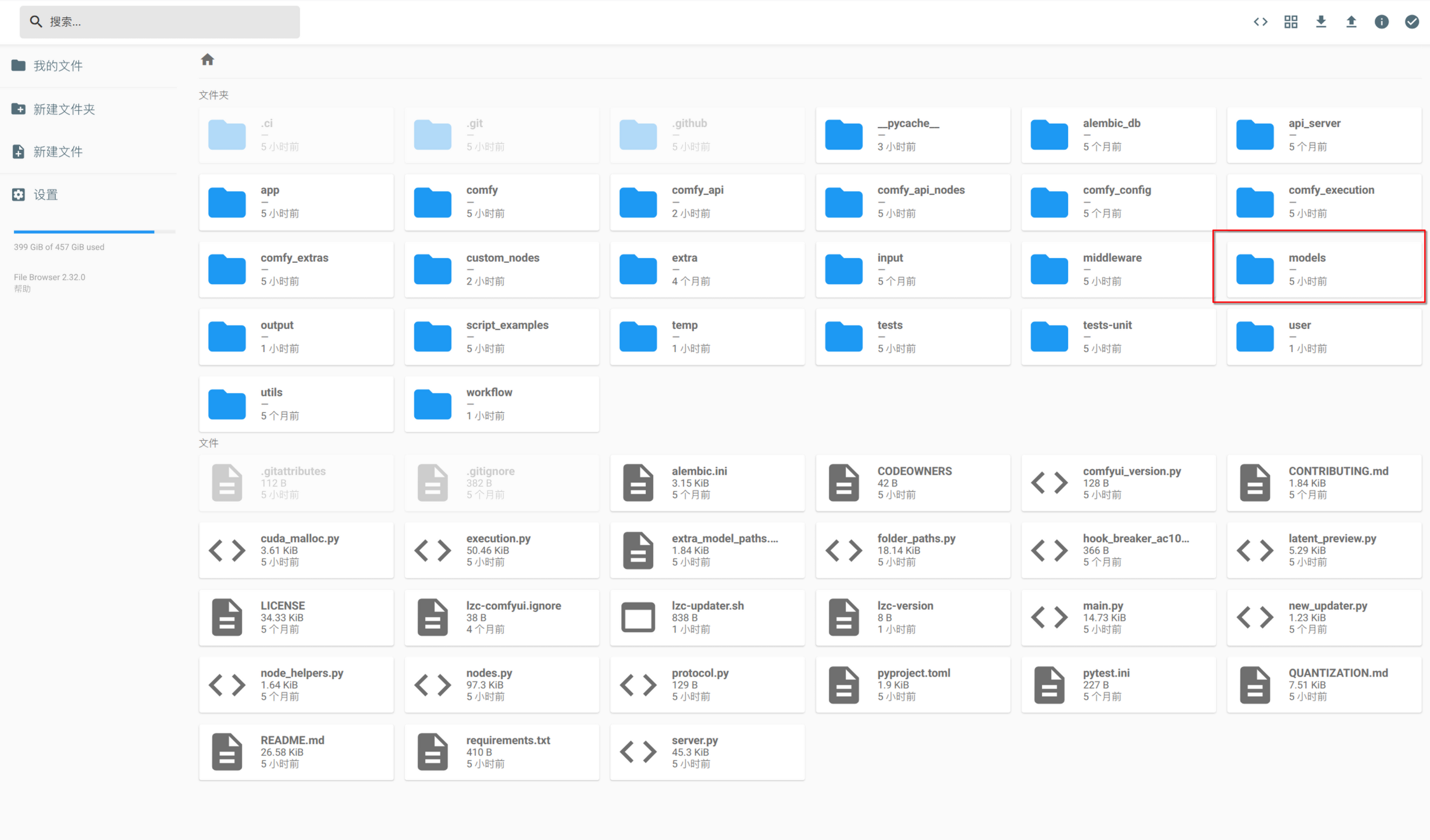The image size is (1430, 840).
Task: Open the 帮助 help link
Action: [22, 289]
